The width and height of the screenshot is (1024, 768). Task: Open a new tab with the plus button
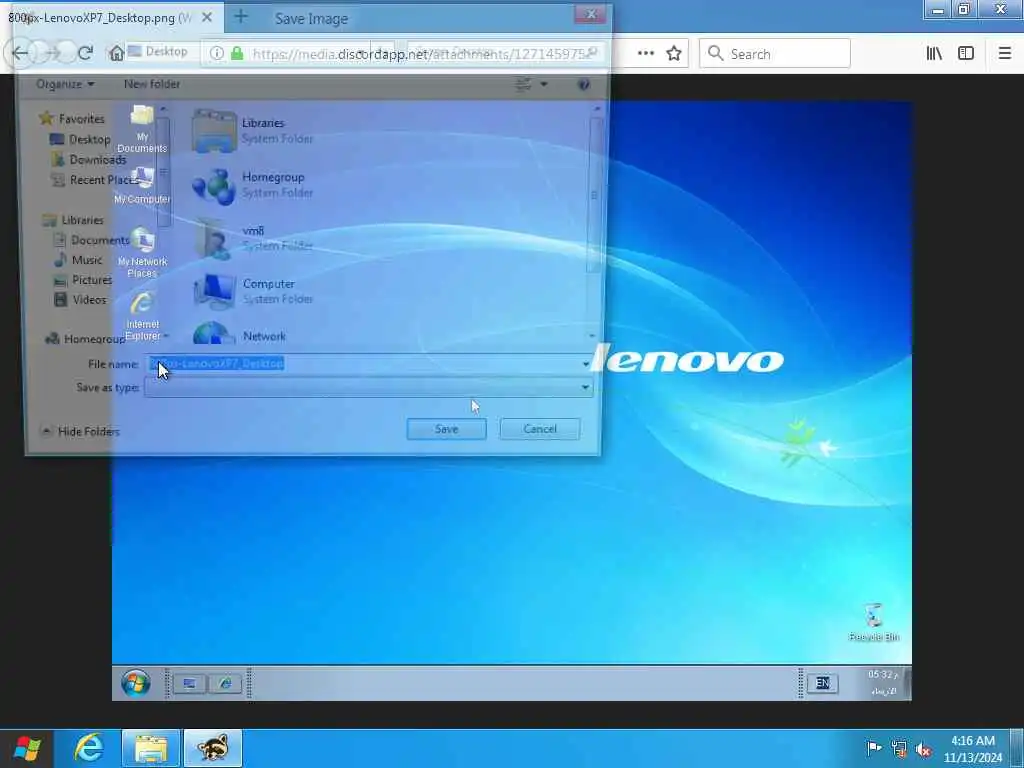click(240, 17)
